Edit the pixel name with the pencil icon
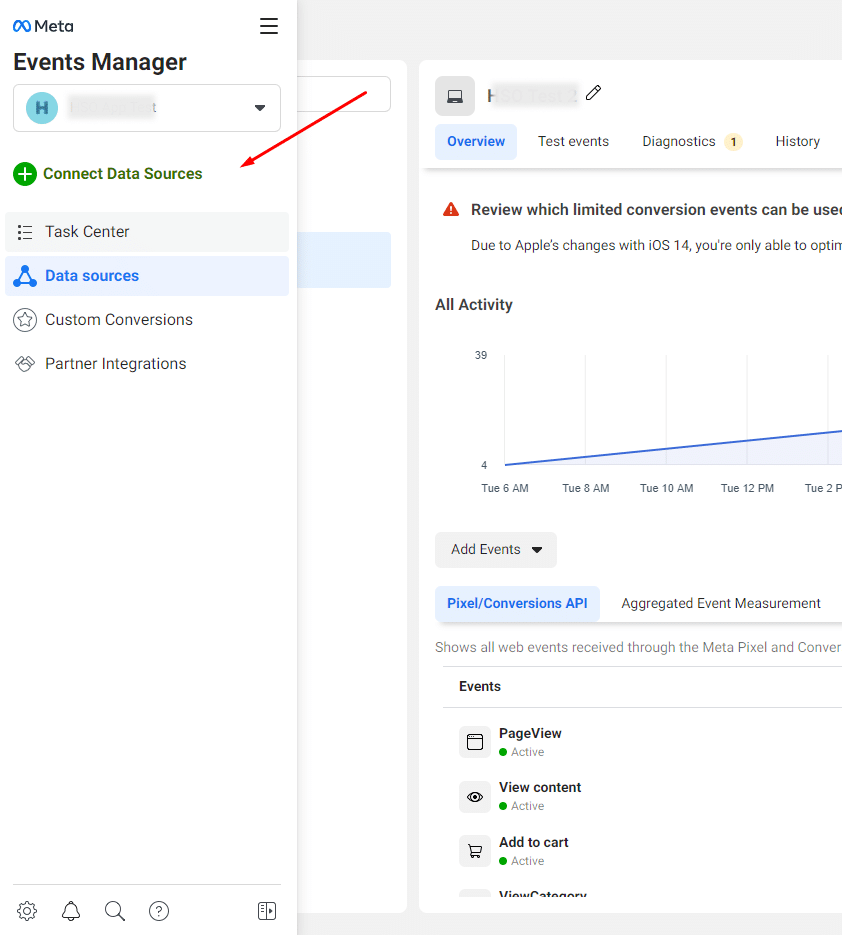 593,92
